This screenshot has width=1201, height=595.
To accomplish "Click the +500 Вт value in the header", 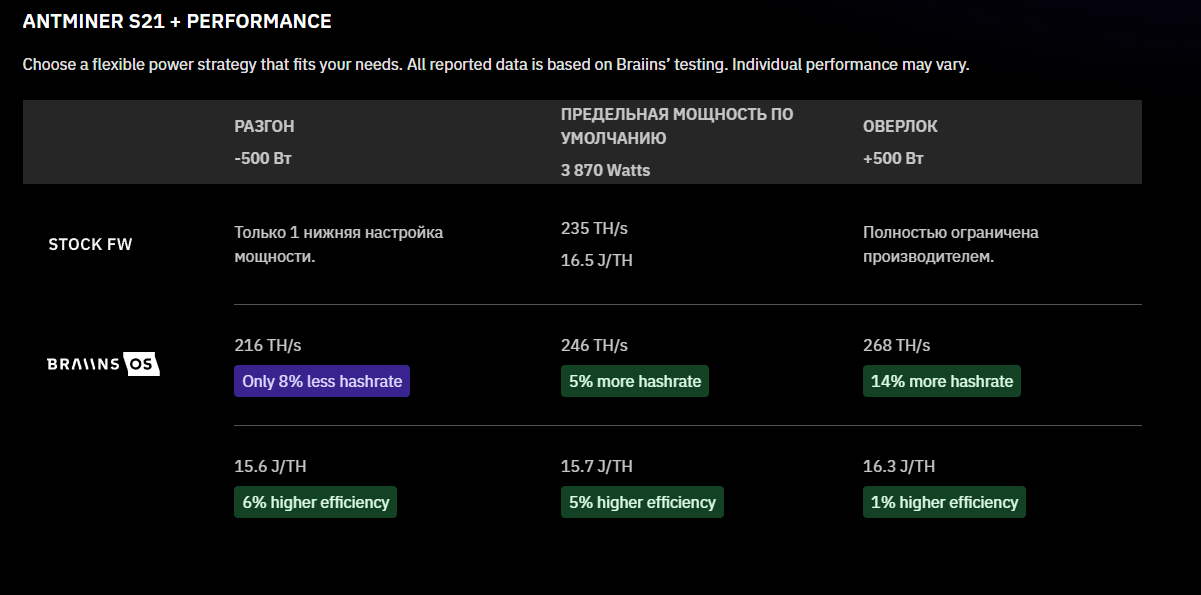I will pos(893,158).
